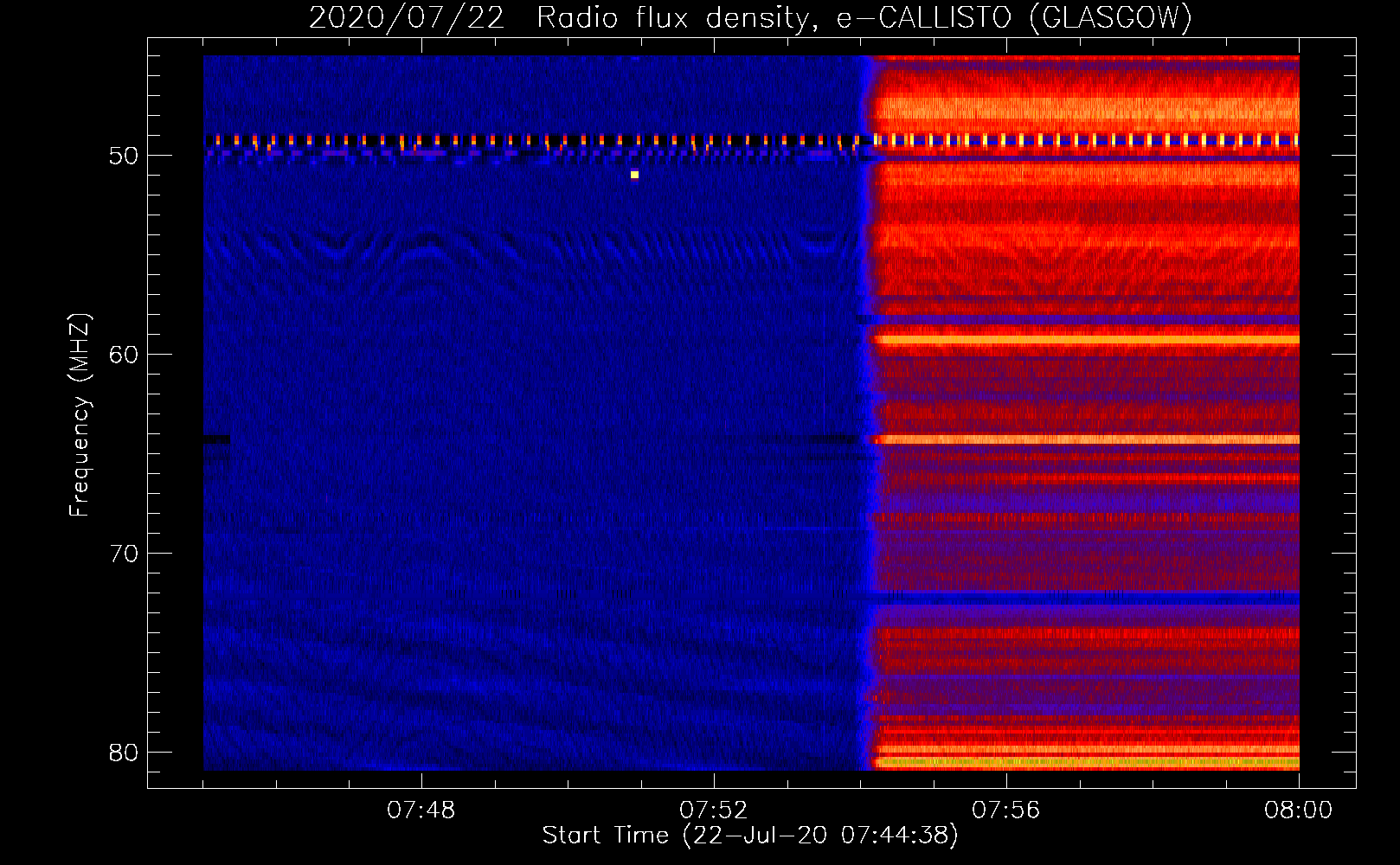Viewport: 1400px width, 865px height.
Task: Click the 'Start Time (22-Jul-20 07:44:38)' label
Action: coord(750,836)
